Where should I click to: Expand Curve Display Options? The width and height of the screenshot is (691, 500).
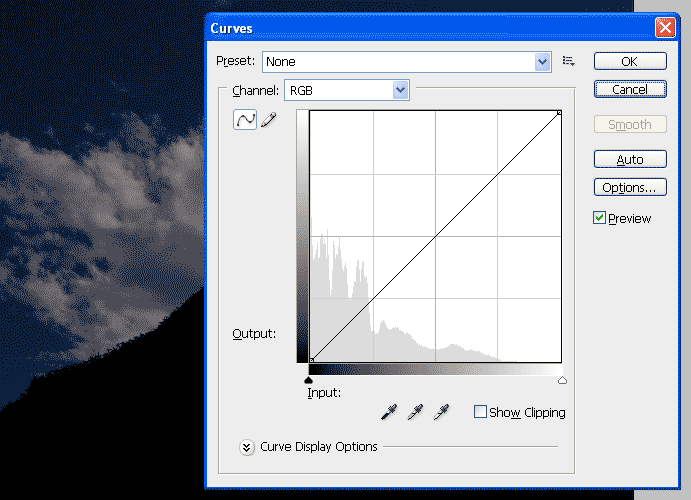(247, 447)
